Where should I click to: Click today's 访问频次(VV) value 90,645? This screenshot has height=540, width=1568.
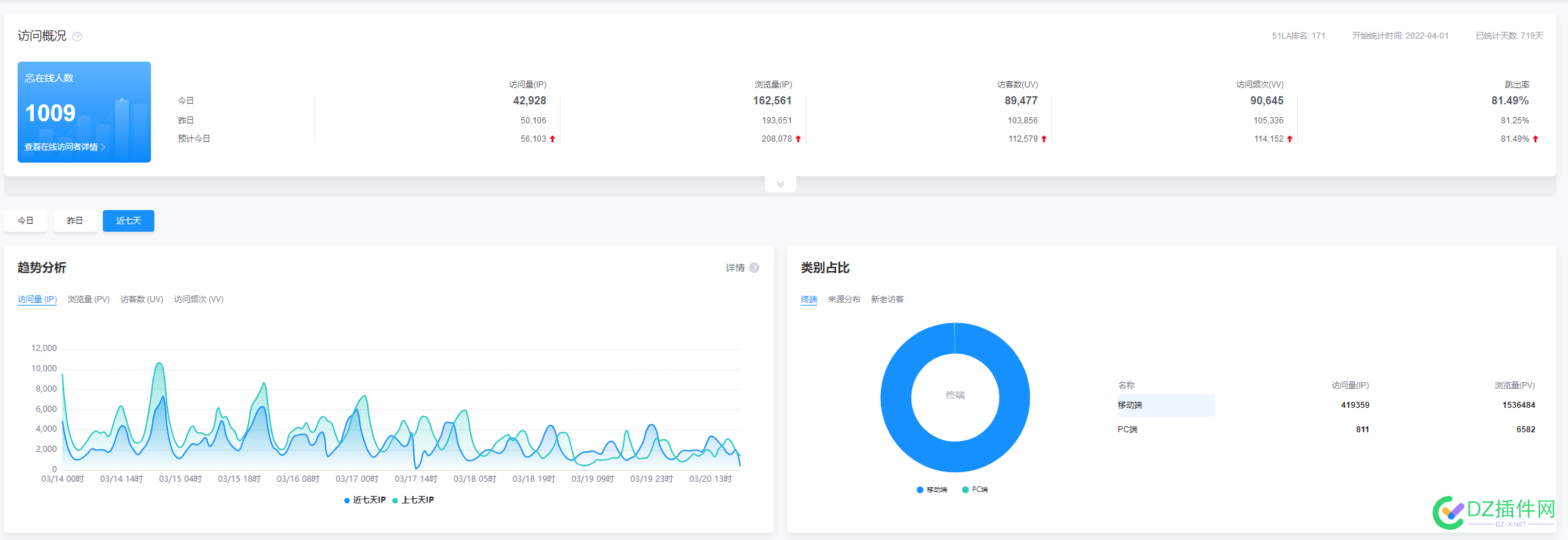coord(1267,101)
